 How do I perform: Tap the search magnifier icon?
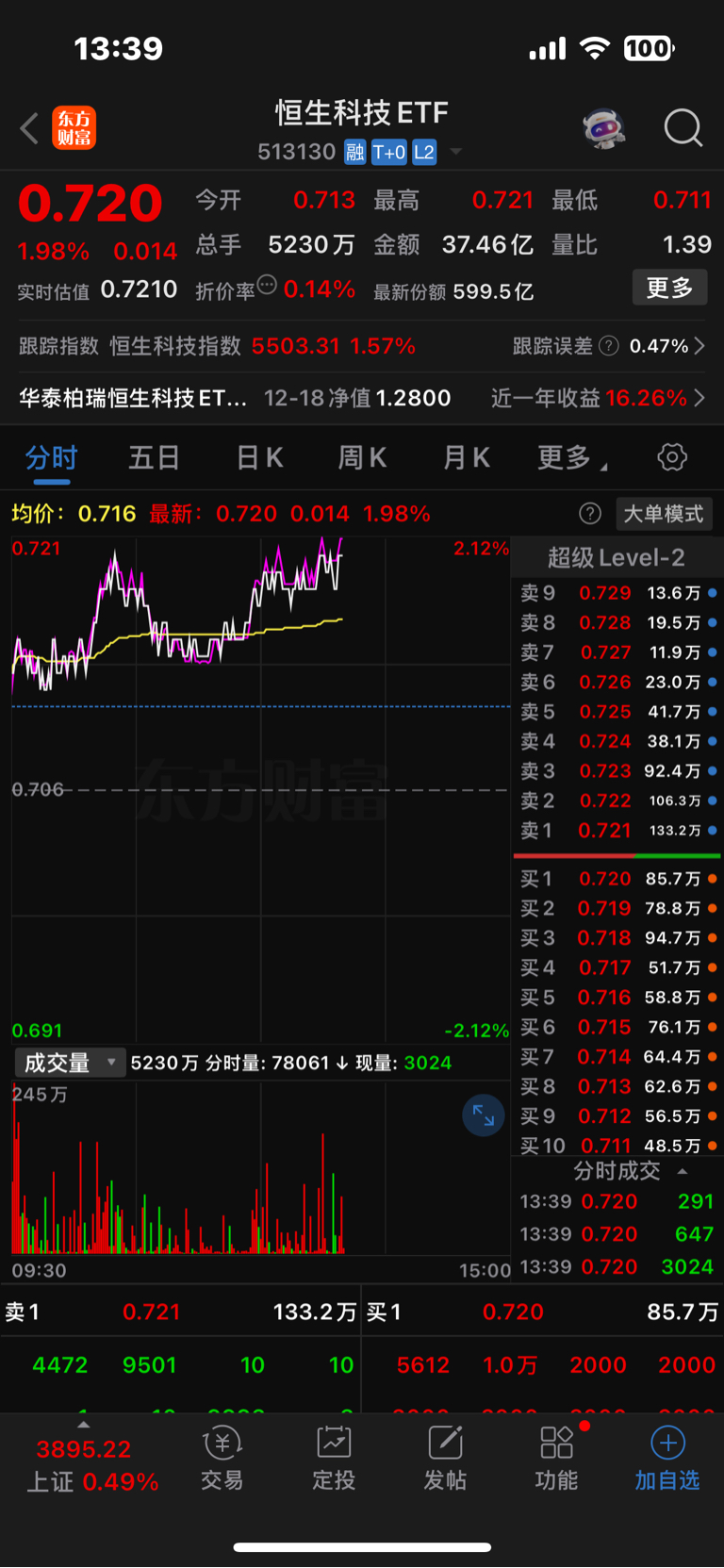pos(683,128)
